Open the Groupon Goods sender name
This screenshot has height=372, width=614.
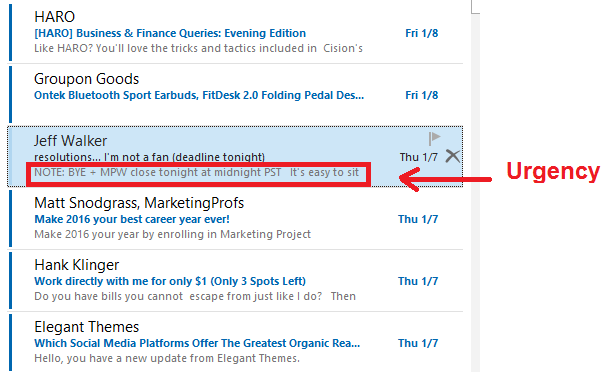87,79
